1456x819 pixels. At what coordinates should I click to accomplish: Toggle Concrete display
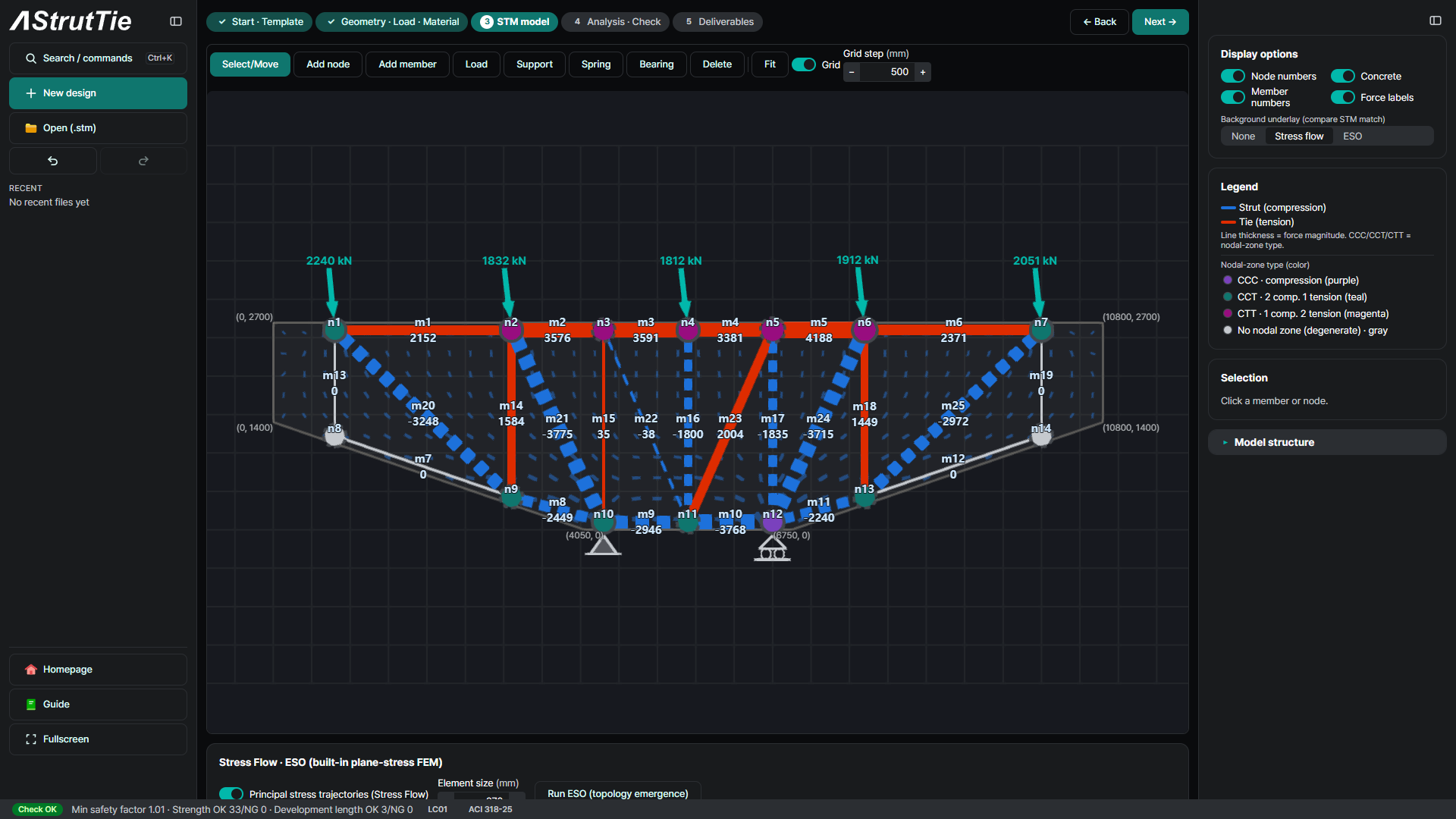[x=1343, y=76]
